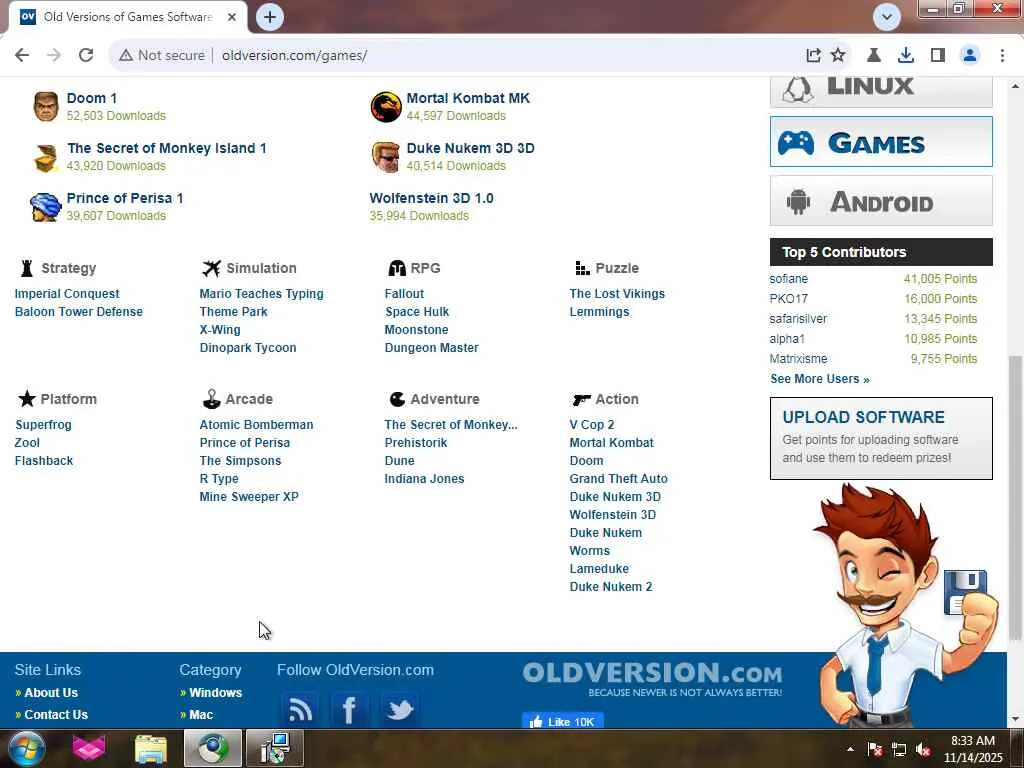Viewport: 1024px width, 768px height.
Task: Open the Contact Us footer link
Action: tap(56, 714)
